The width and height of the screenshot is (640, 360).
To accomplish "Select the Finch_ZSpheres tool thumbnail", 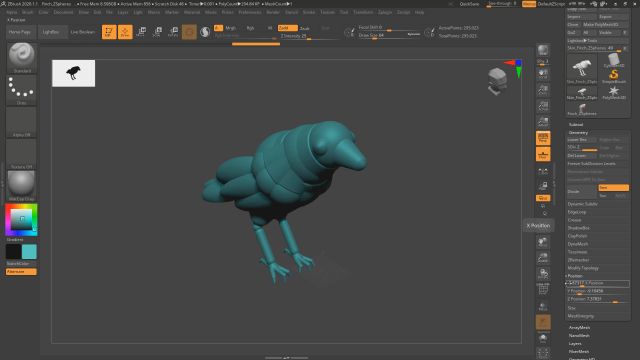I will (x=582, y=109).
